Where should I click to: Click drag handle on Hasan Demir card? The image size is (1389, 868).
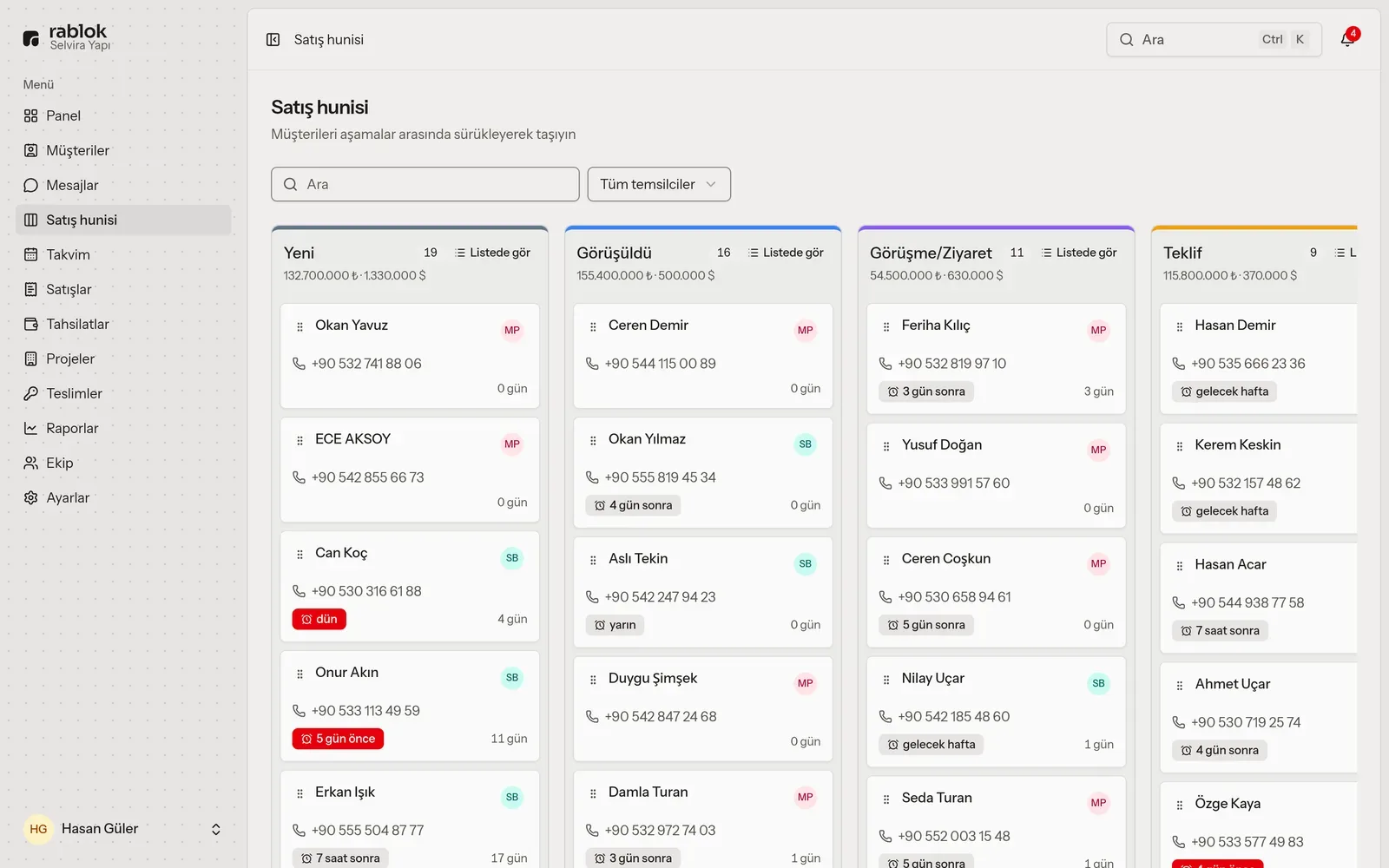1180,326
